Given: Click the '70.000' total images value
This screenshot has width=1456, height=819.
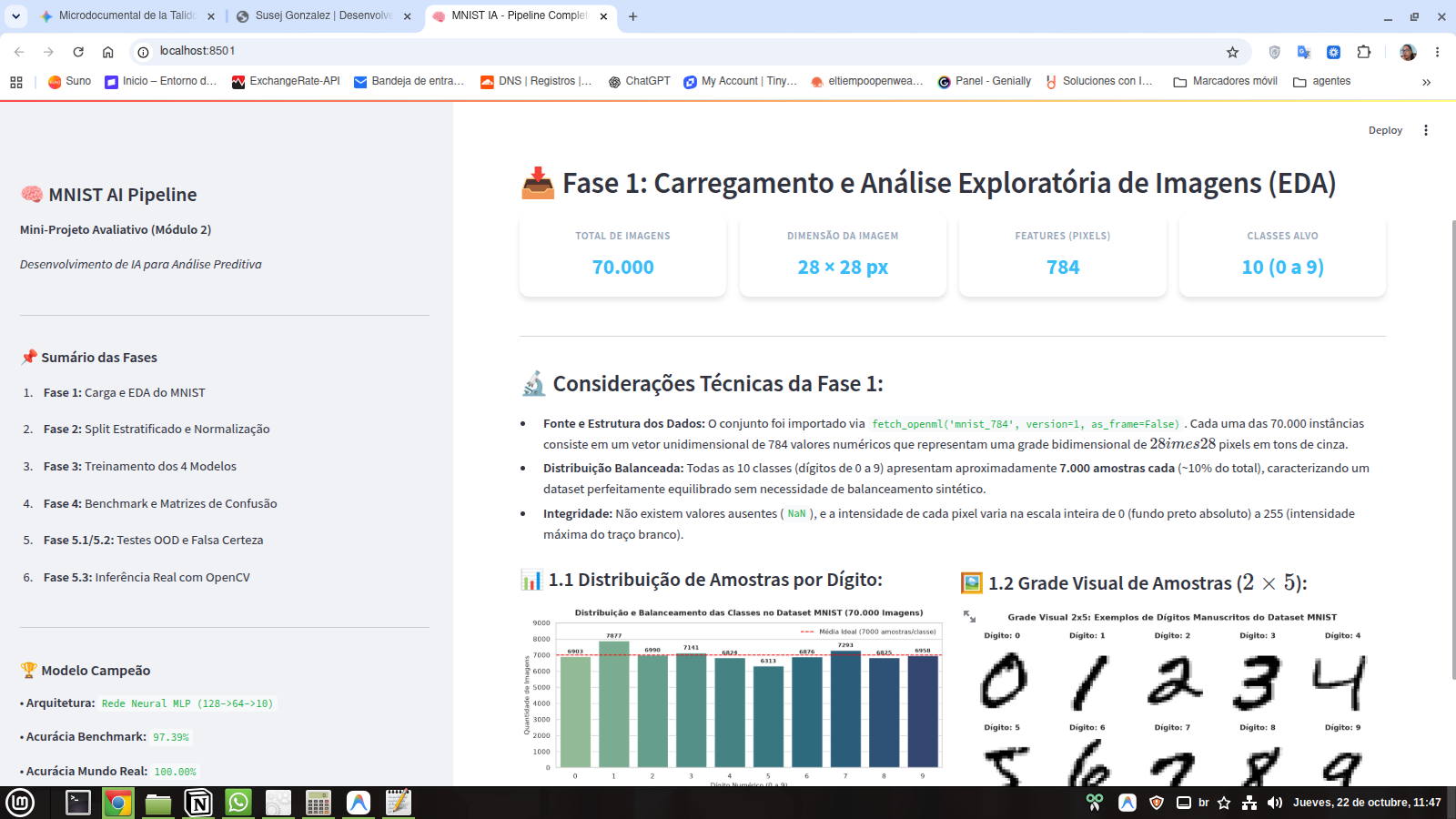Looking at the screenshot, I should [x=623, y=268].
